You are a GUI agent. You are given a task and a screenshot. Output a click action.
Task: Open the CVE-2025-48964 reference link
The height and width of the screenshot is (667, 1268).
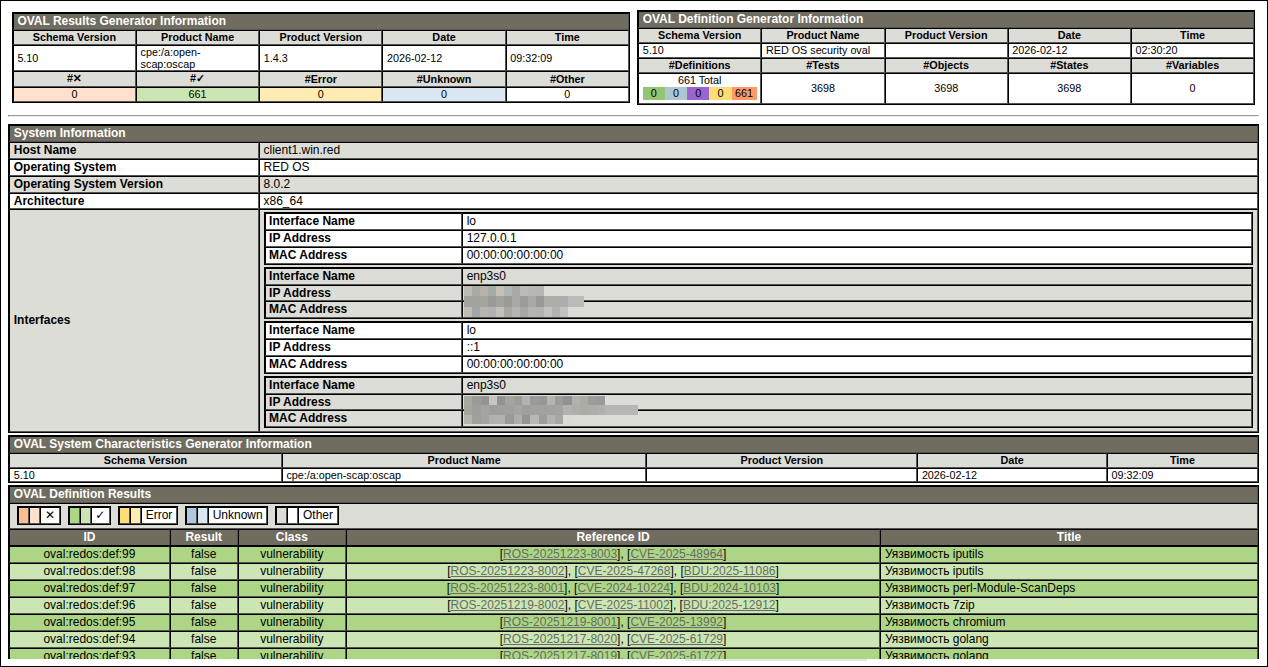click(x=676, y=554)
